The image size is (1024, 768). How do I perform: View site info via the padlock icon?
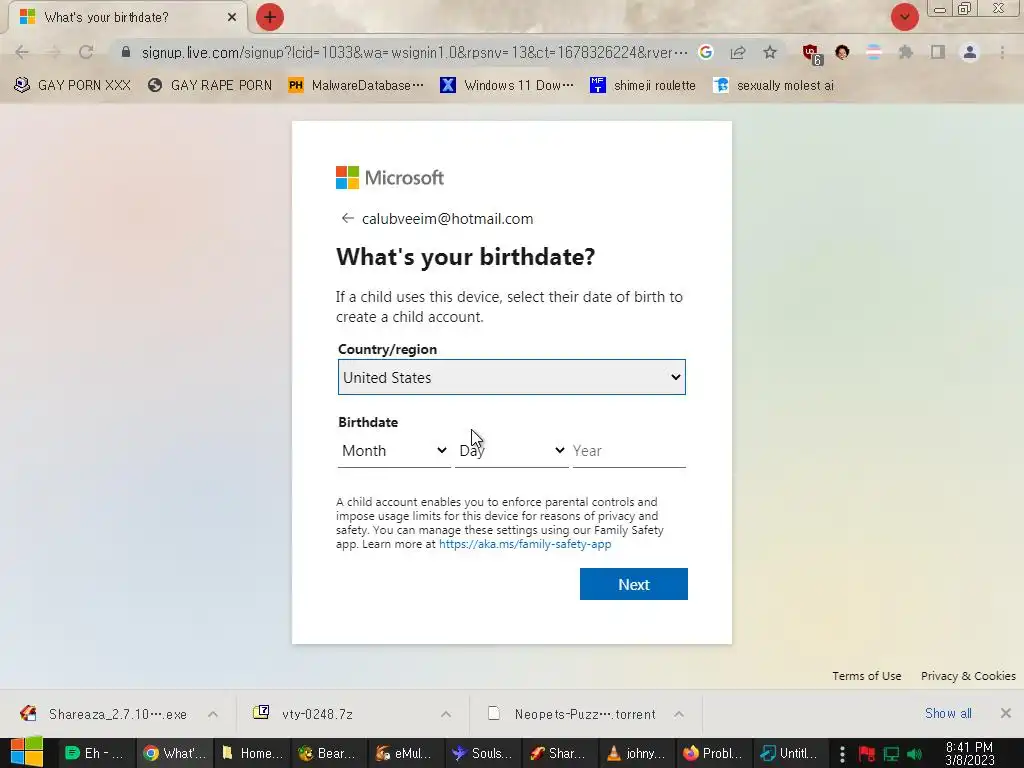pos(126,52)
